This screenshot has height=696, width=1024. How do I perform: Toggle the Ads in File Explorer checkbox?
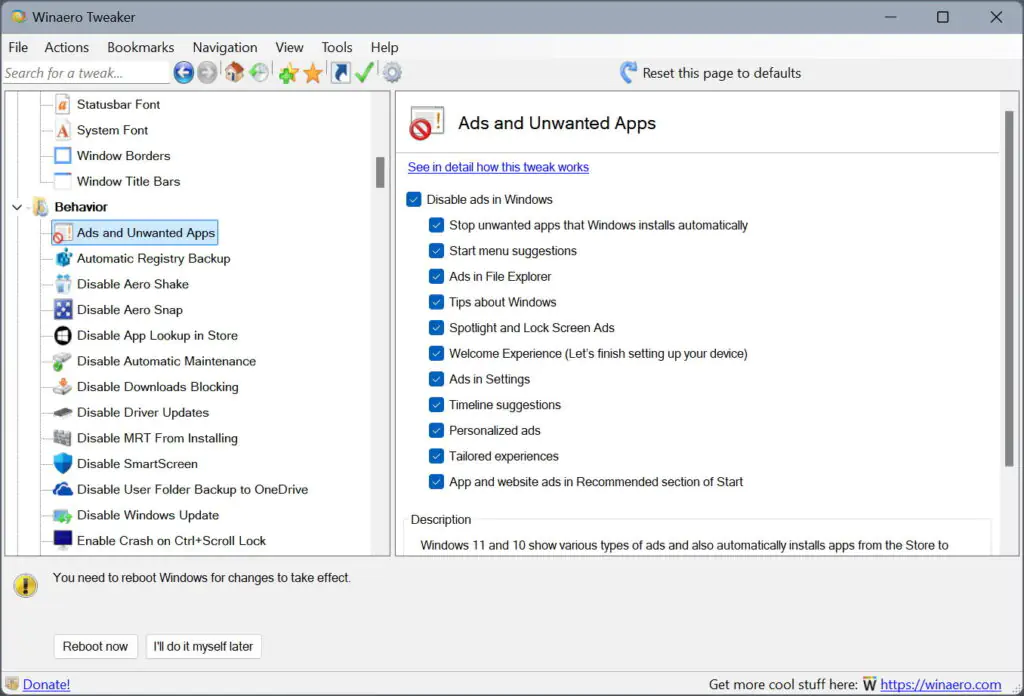(436, 277)
